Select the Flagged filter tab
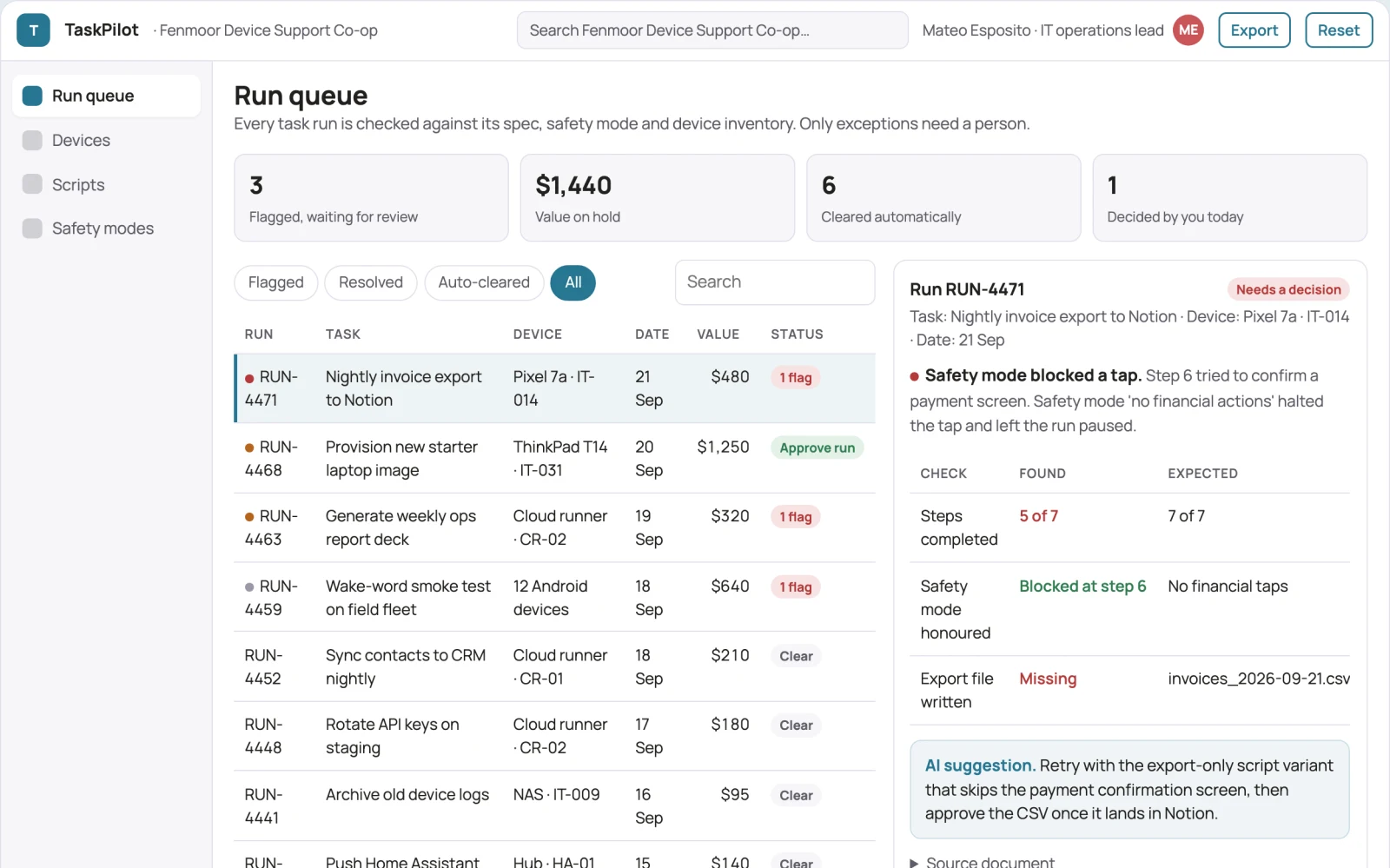This screenshot has height=868, width=1390. 276,282
